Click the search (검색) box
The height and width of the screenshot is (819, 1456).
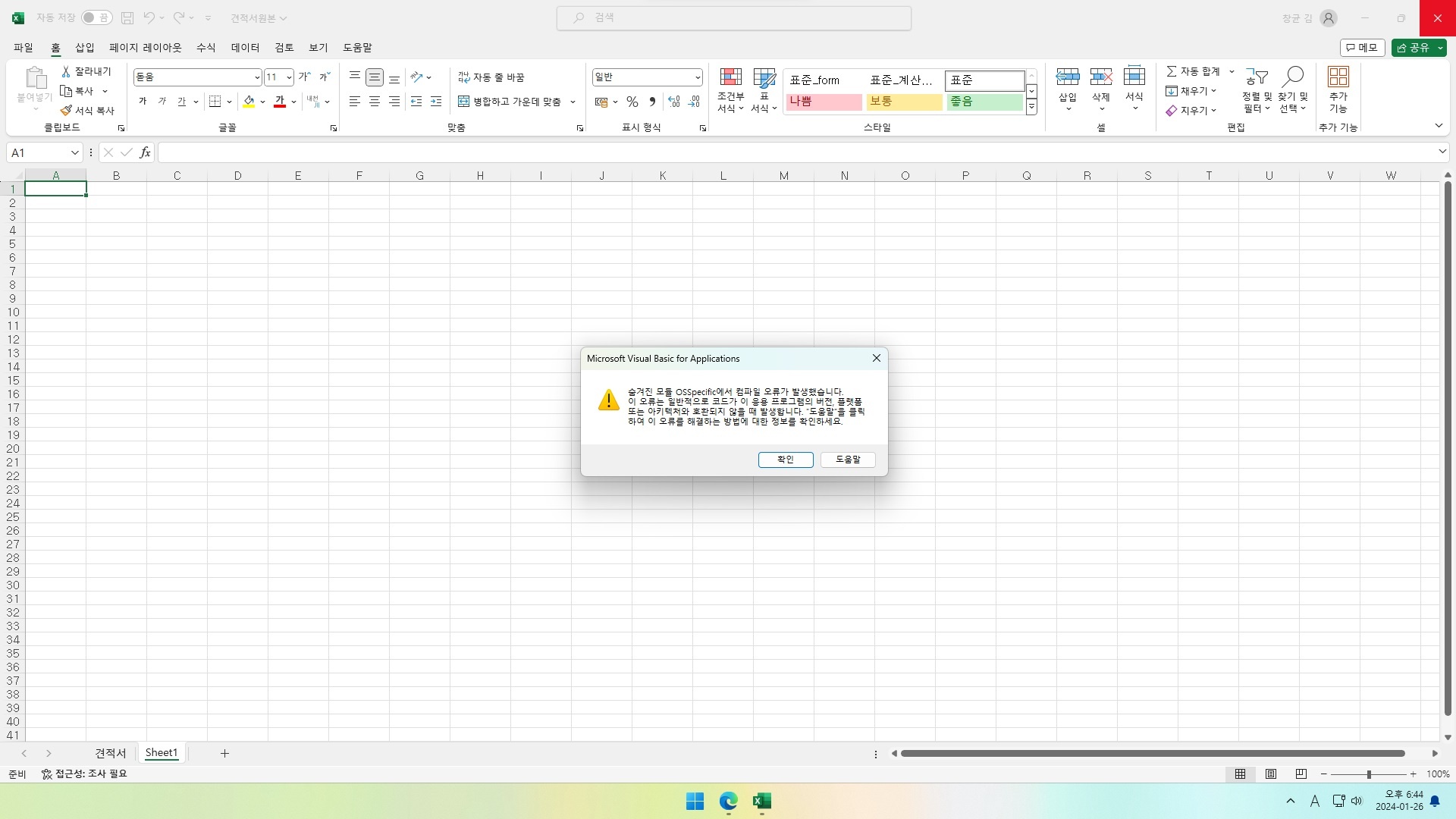click(x=734, y=17)
